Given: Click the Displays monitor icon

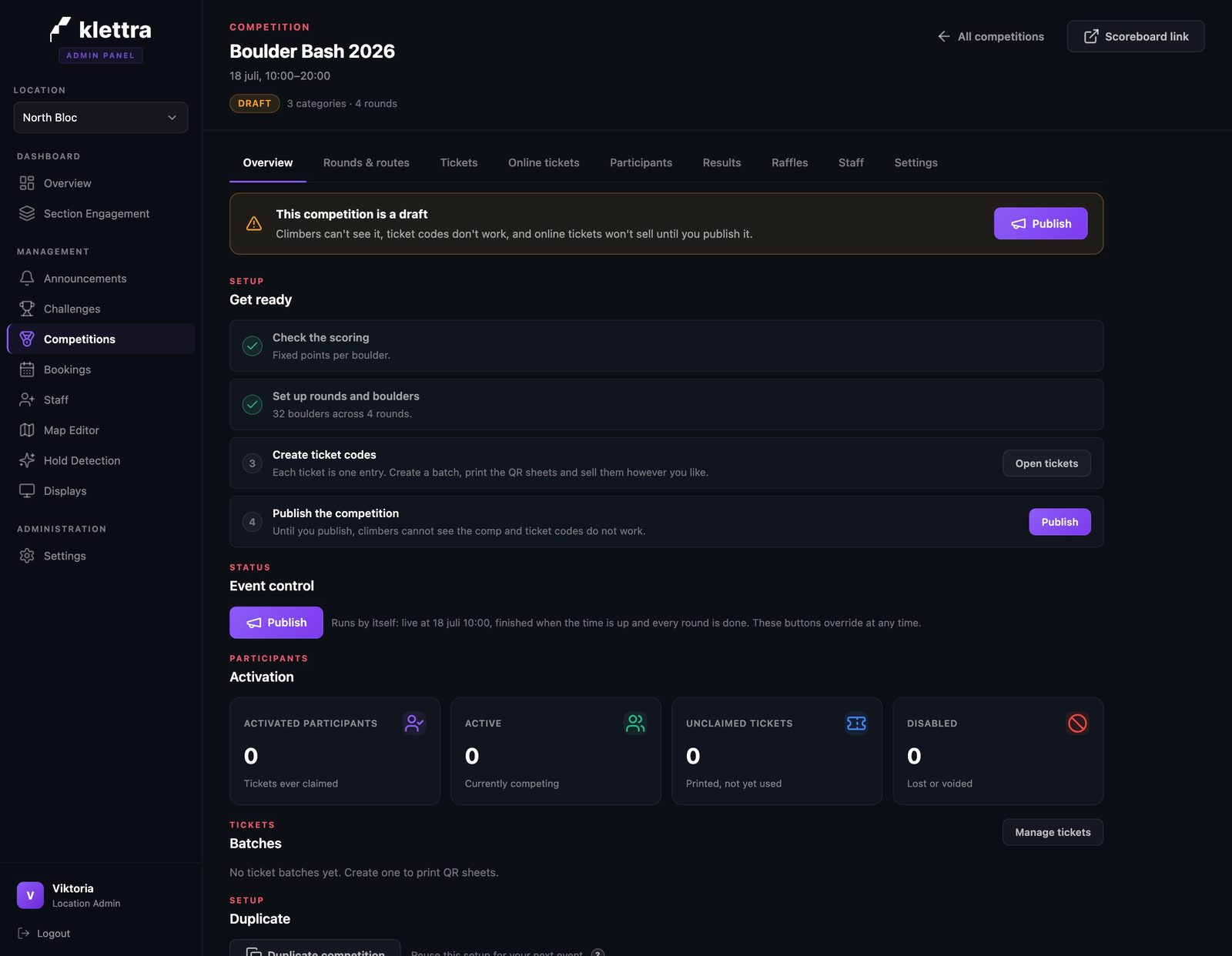Looking at the screenshot, I should pyautogui.click(x=27, y=491).
